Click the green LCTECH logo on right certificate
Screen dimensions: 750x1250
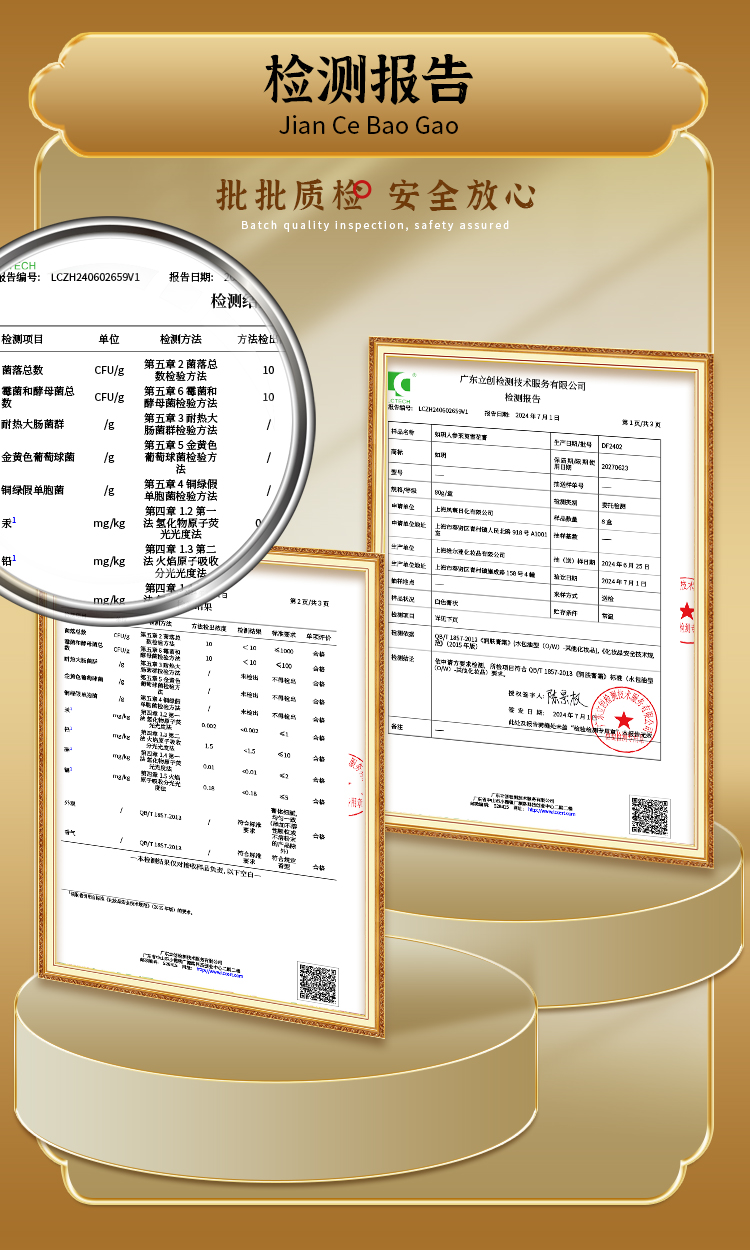pos(401,385)
